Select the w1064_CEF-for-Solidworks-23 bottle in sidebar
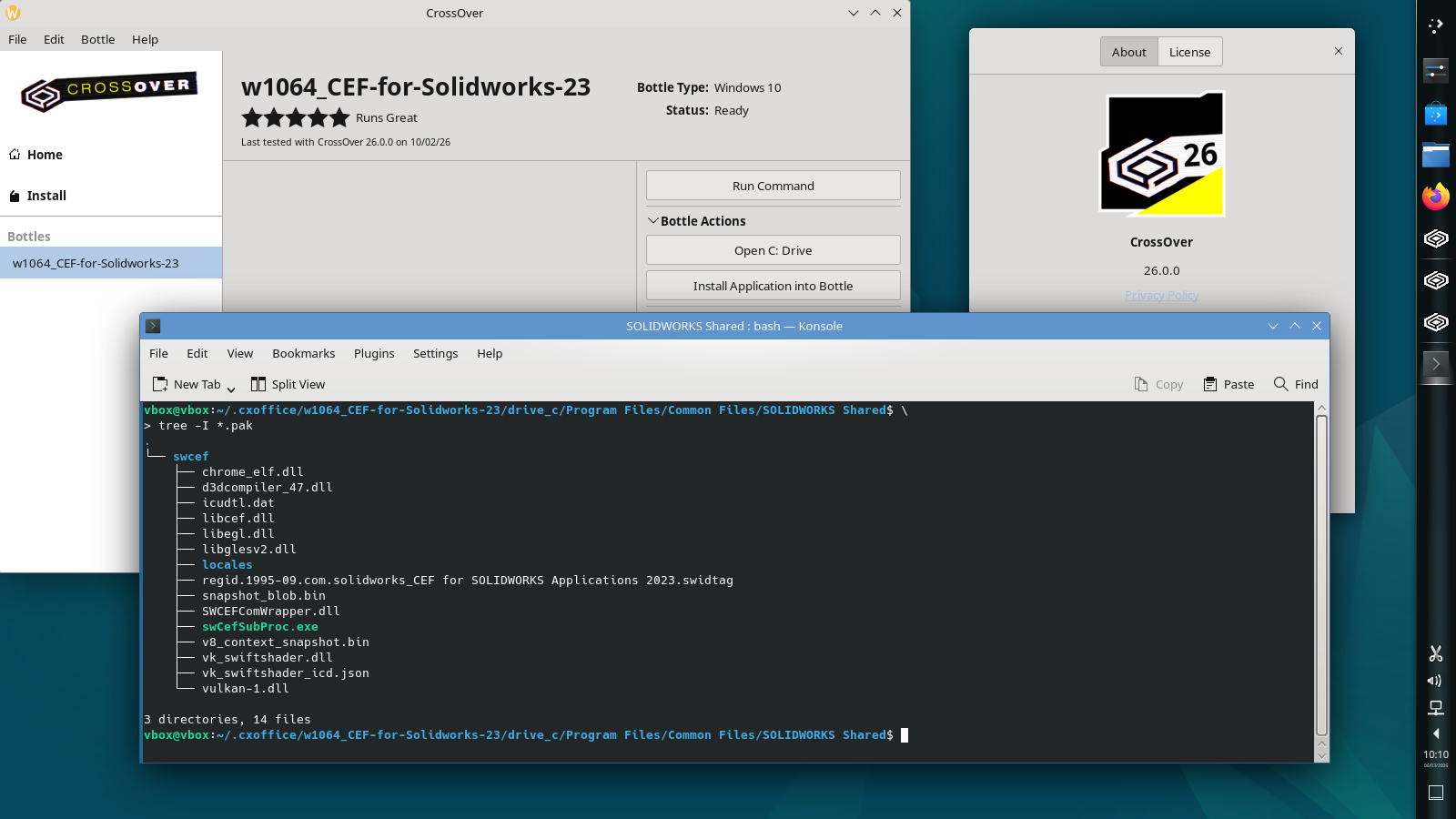The width and height of the screenshot is (1456, 819). coord(111,263)
